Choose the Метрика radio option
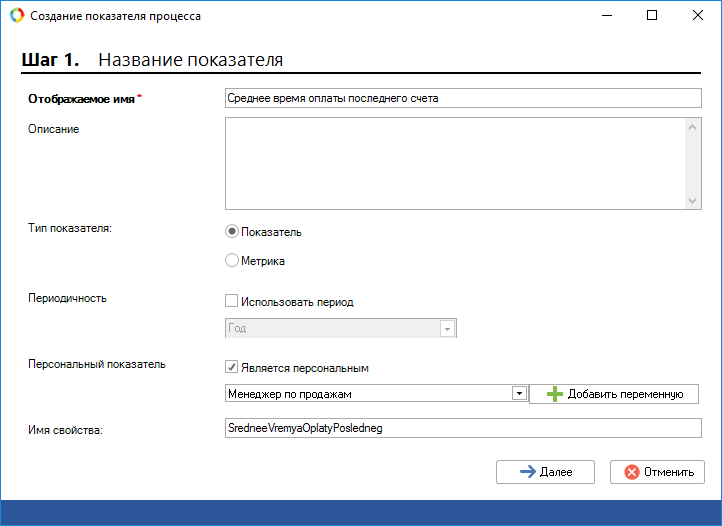This screenshot has height=526, width=722. click(x=232, y=261)
